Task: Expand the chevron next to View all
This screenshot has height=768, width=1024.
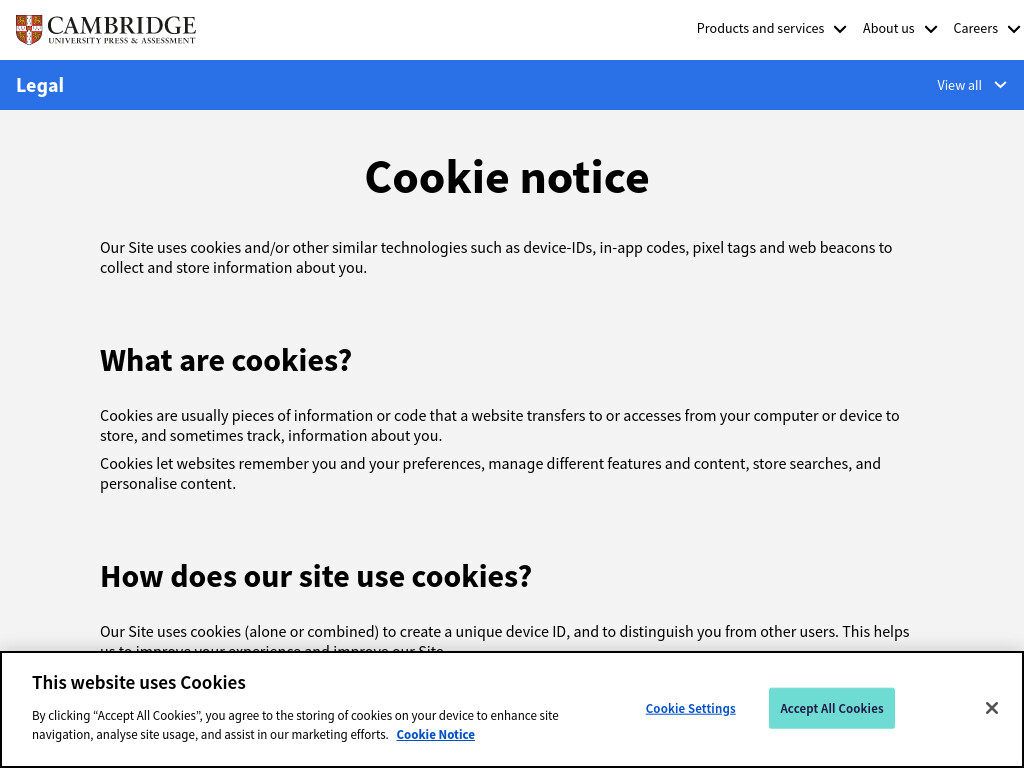Action: (1000, 85)
